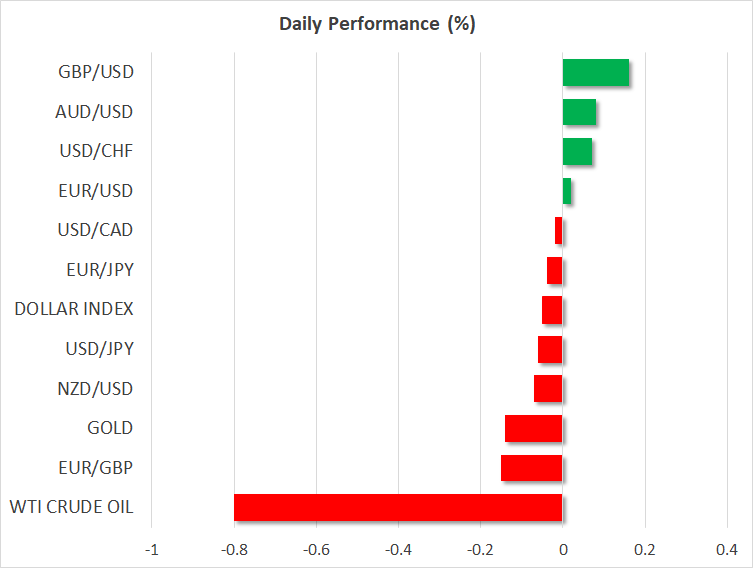Viewport: 753px width, 568px height.
Task: Select the 0.4 horizontal axis tick label
Action: (727, 550)
